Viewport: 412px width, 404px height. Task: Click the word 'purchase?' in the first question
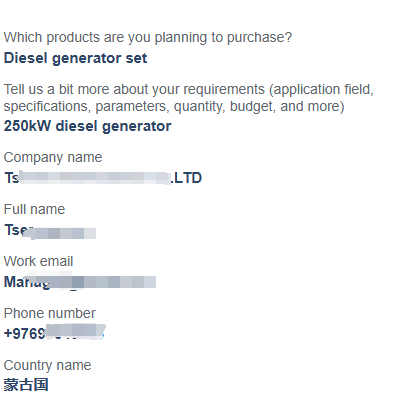tap(259, 38)
